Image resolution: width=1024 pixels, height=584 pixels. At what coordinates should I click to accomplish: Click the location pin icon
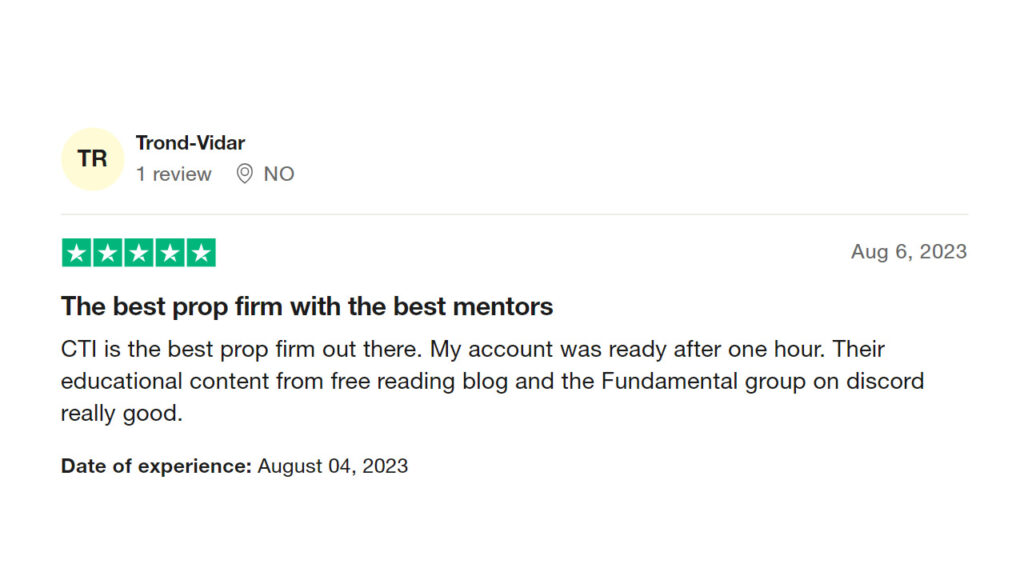point(244,174)
